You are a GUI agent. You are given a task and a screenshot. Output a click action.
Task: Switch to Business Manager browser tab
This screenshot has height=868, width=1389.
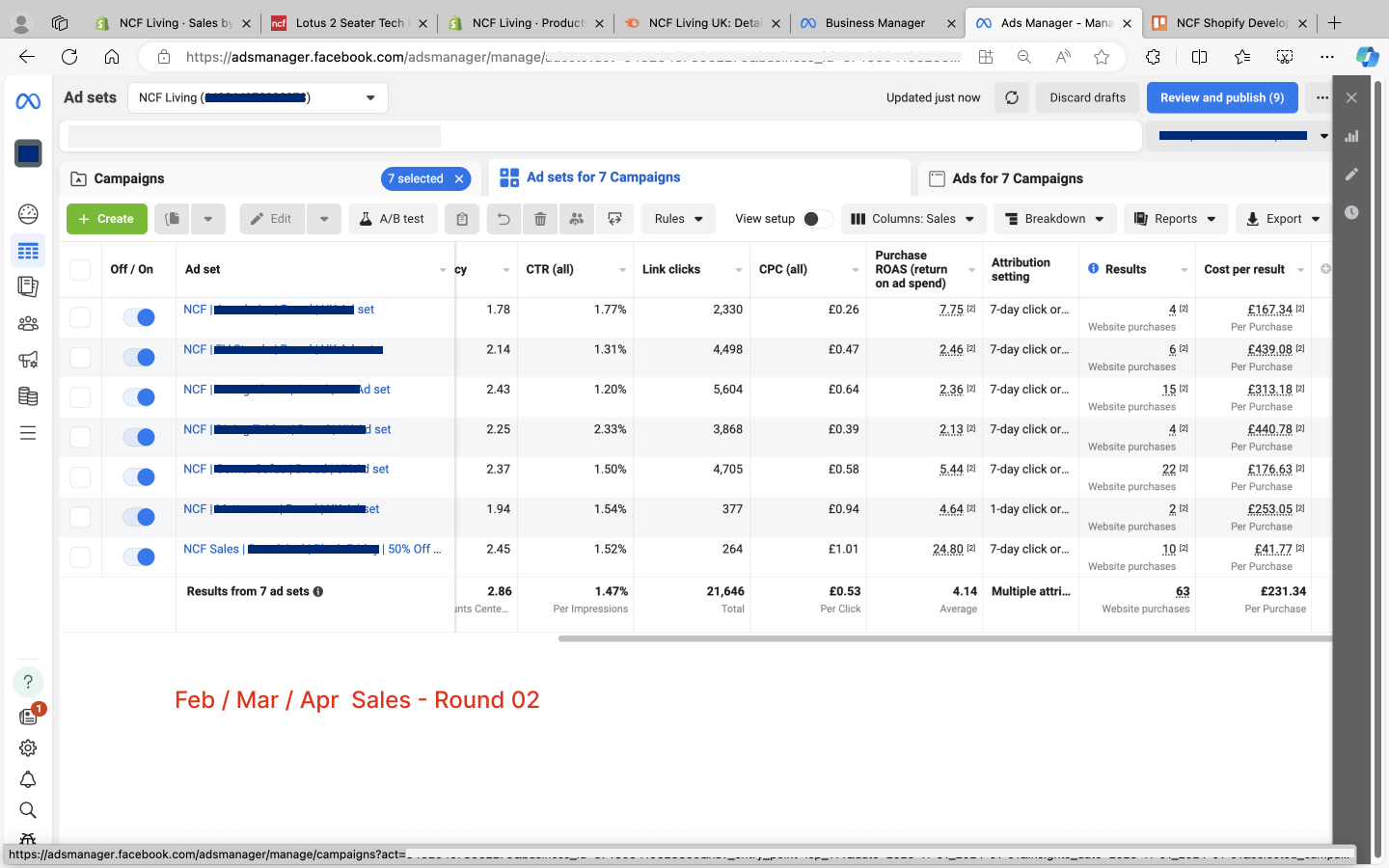[875, 22]
